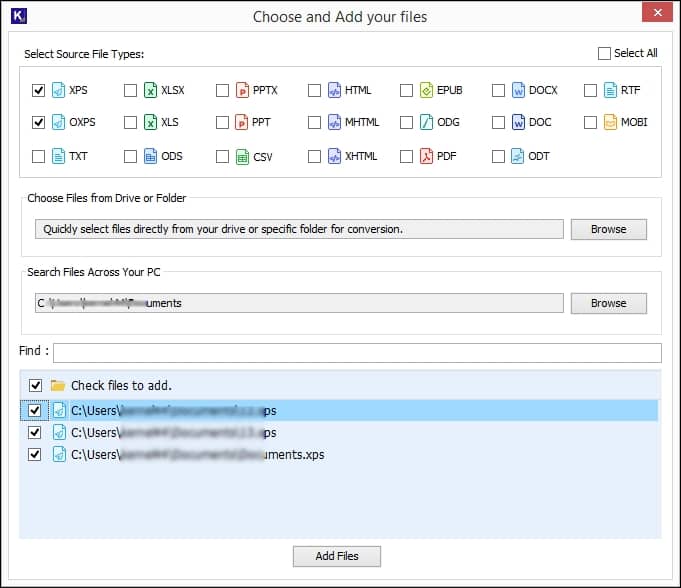Click the DOCX document icon

click(x=518, y=90)
